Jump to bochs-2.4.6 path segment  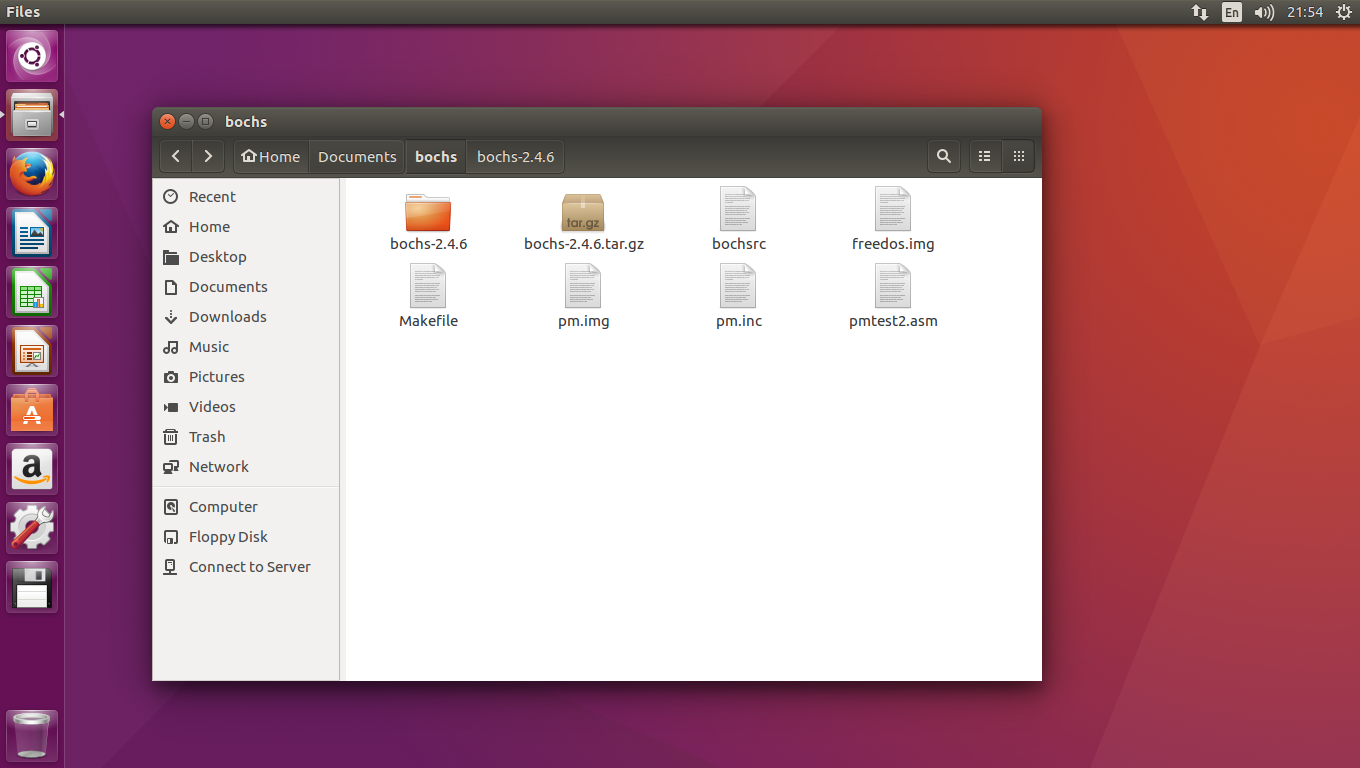point(515,156)
